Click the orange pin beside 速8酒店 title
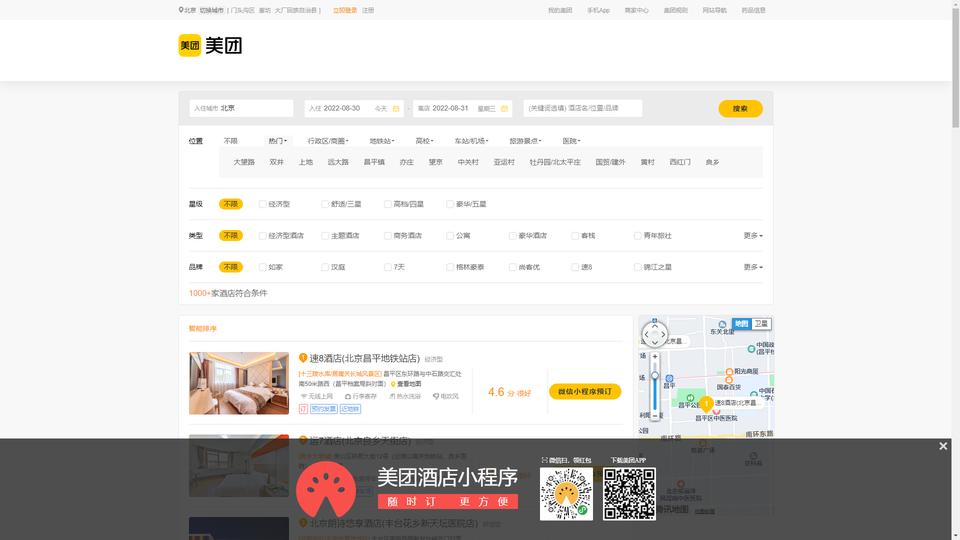 coord(302,358)
